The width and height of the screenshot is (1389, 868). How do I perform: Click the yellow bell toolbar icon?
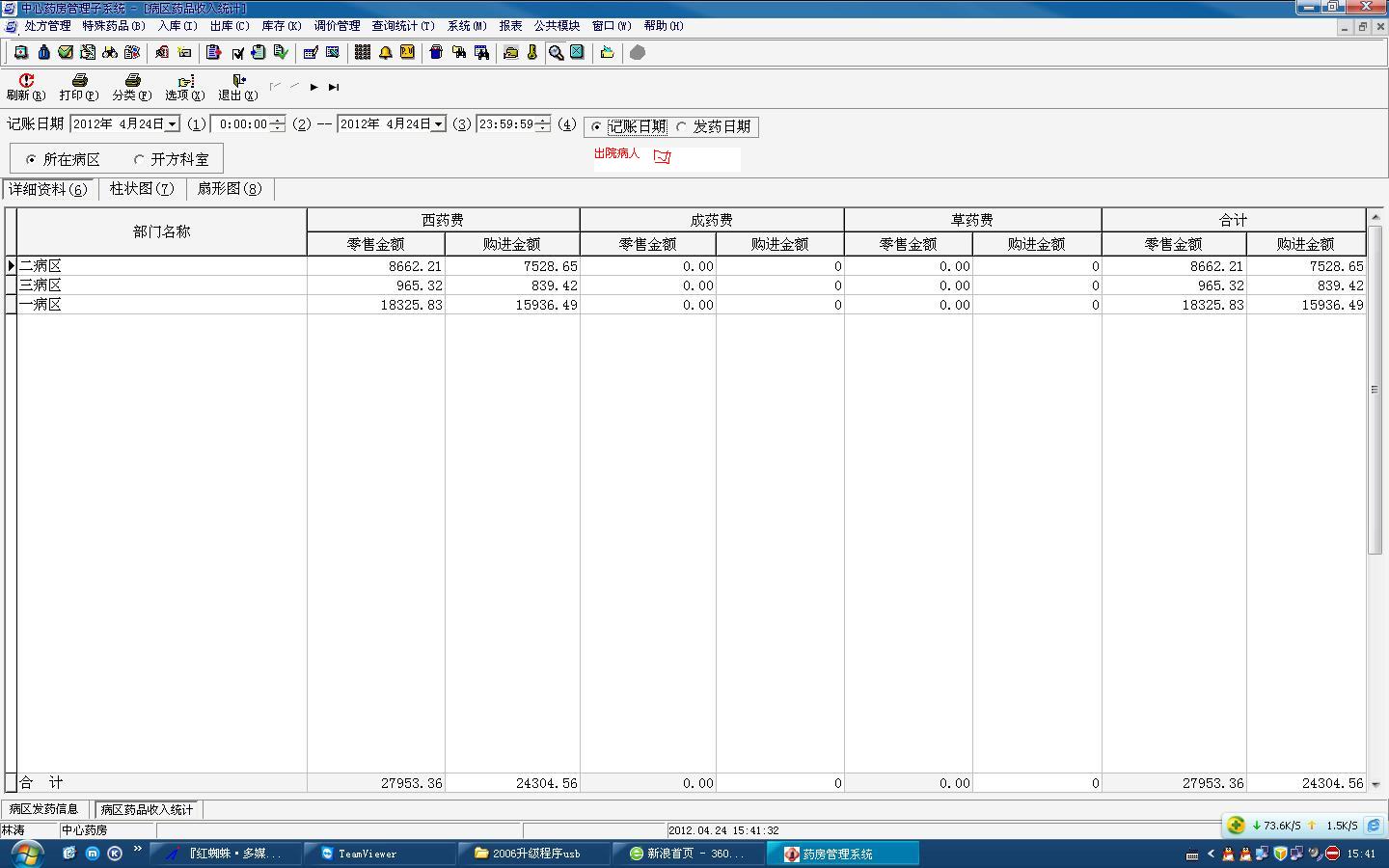coord(385,53)
